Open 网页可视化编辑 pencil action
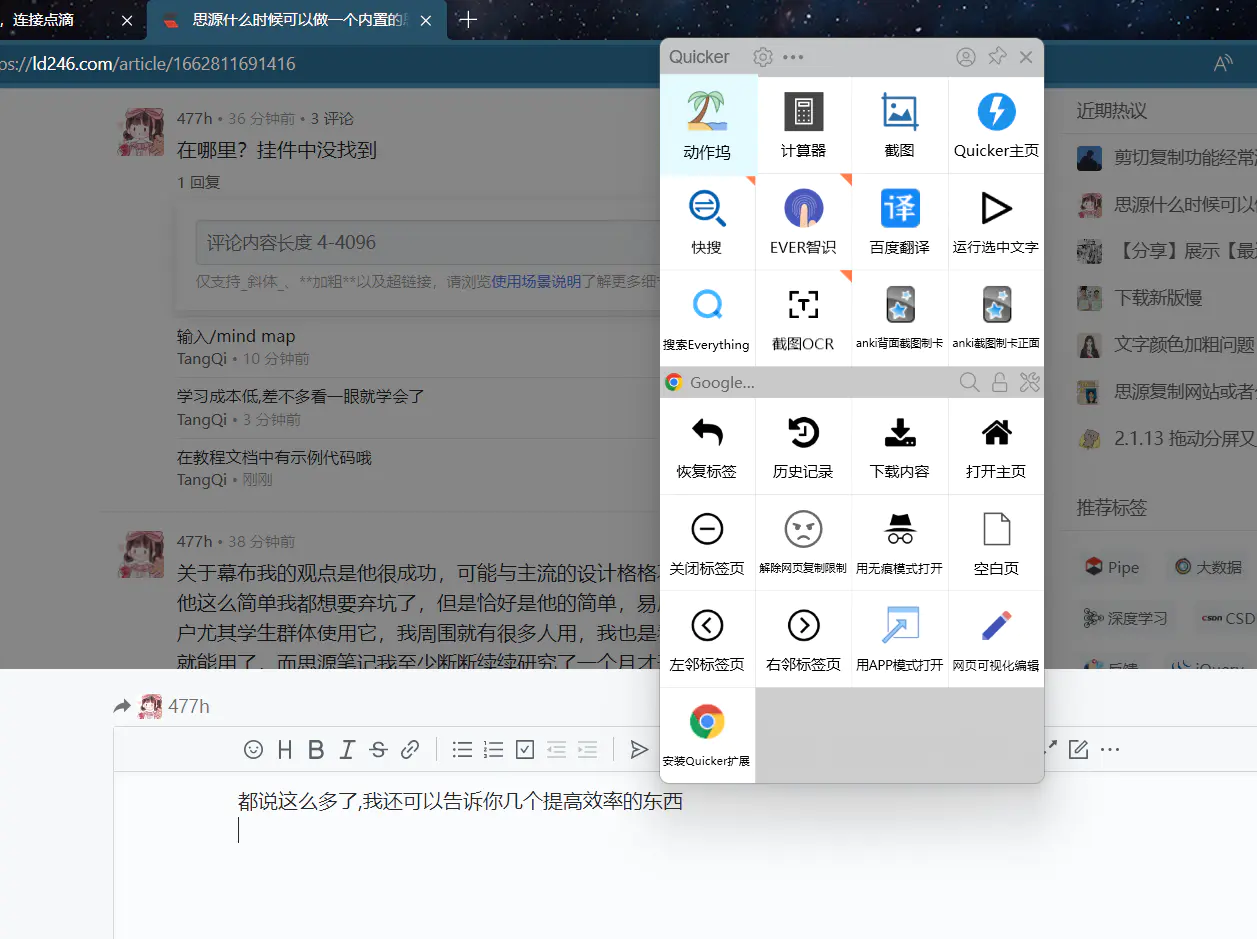This screenshot has width=1257, height=939. click(x=996, y=639)
